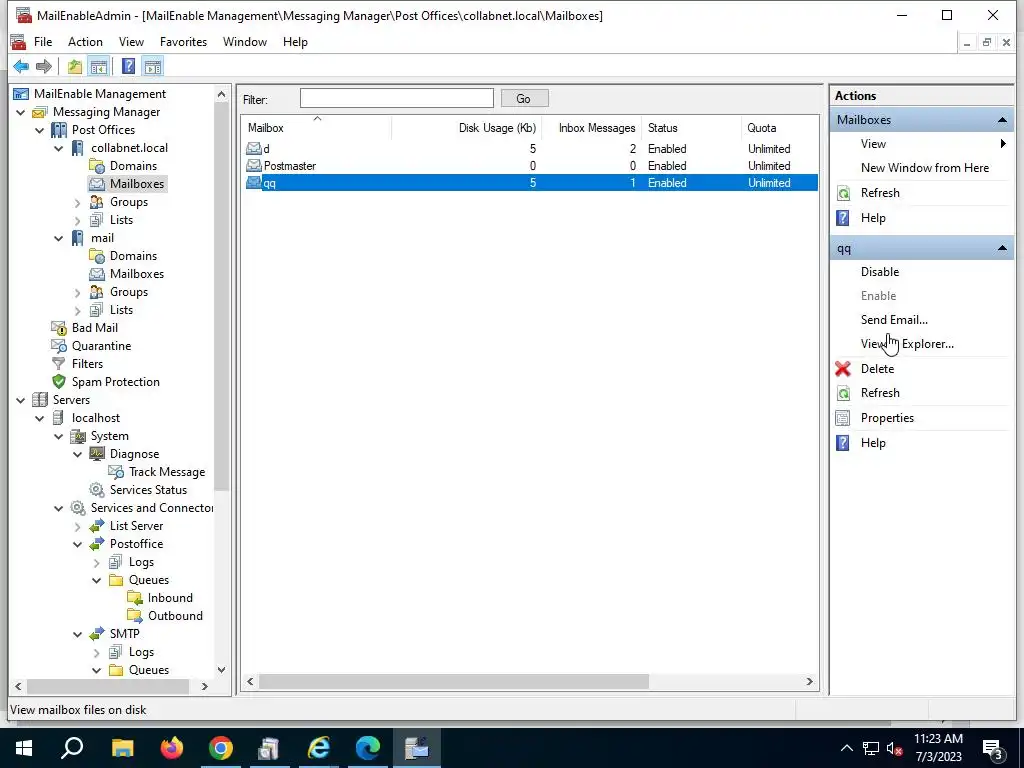Screen dimensions: 1024x768
Task: Click Refresh under qq actions
Action: [880, 393]
